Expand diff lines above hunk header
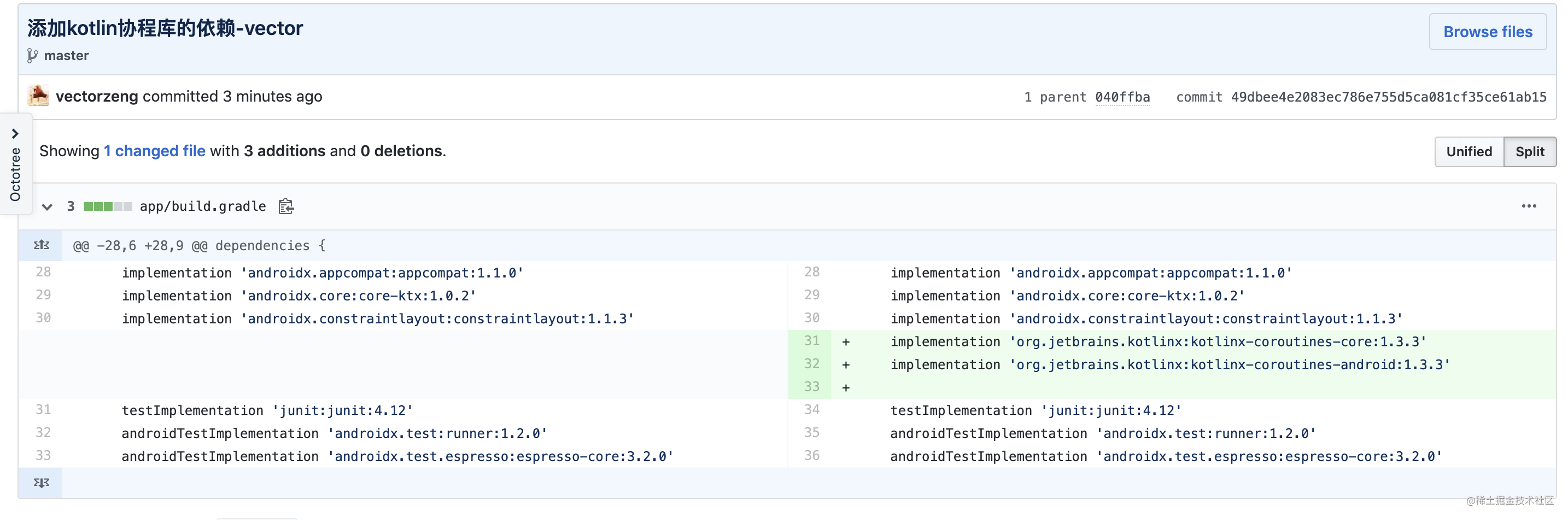The image size is (1568, 520). coord(41,246)
